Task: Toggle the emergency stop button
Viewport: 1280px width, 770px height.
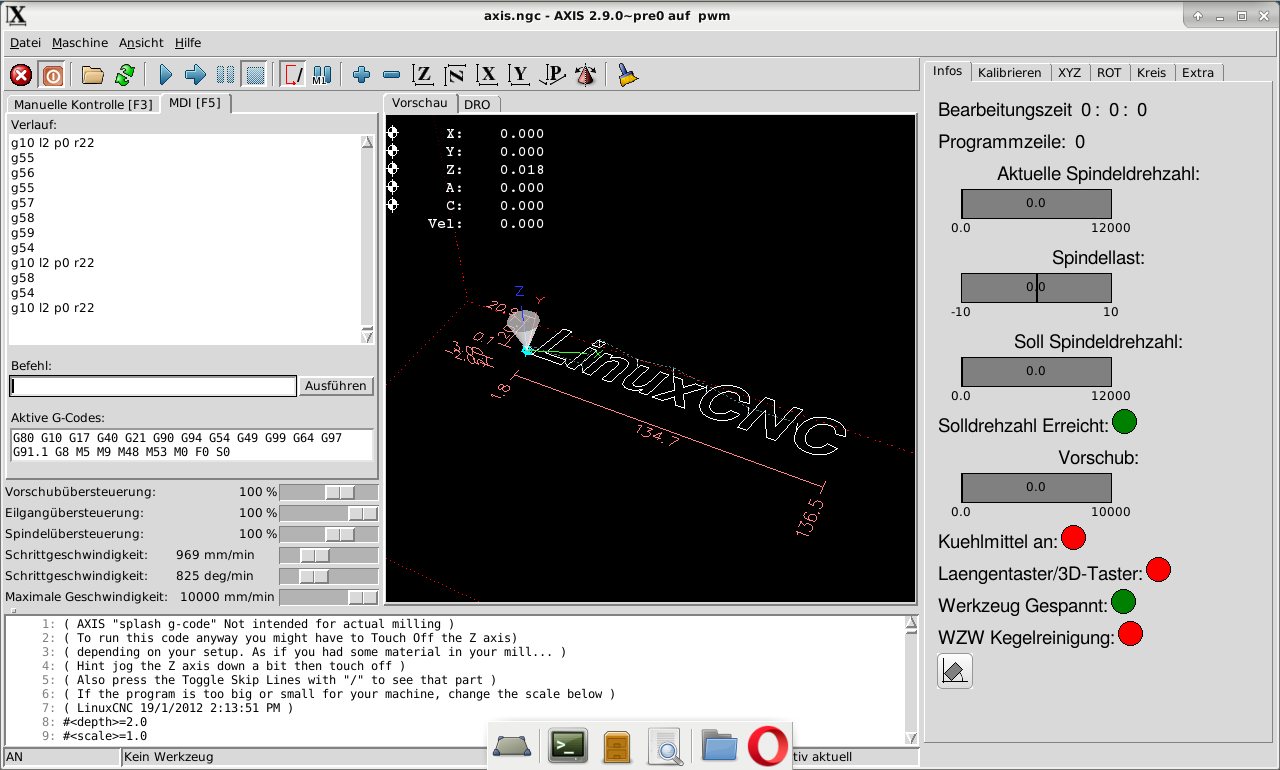Action: (x=21, y=75)
